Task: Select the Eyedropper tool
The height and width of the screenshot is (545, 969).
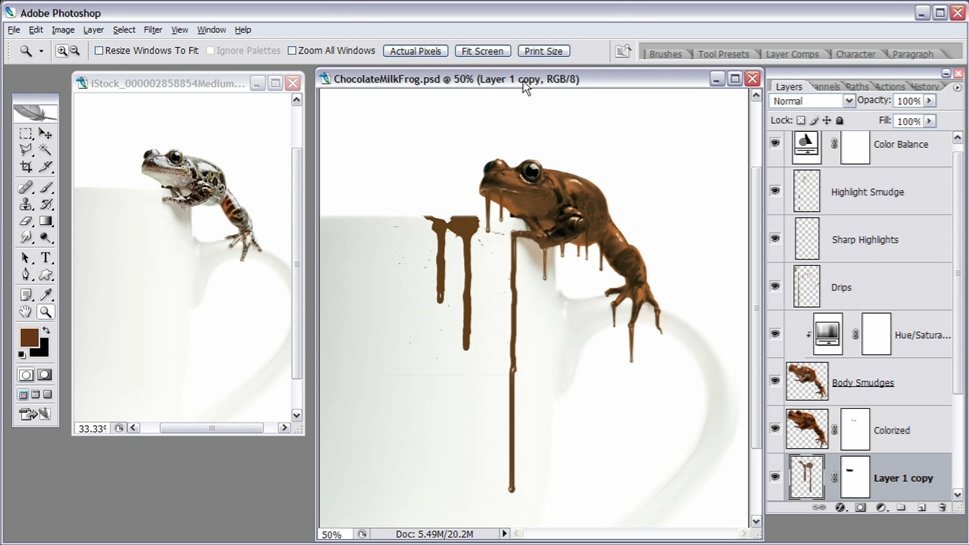Action: [45, 295]
